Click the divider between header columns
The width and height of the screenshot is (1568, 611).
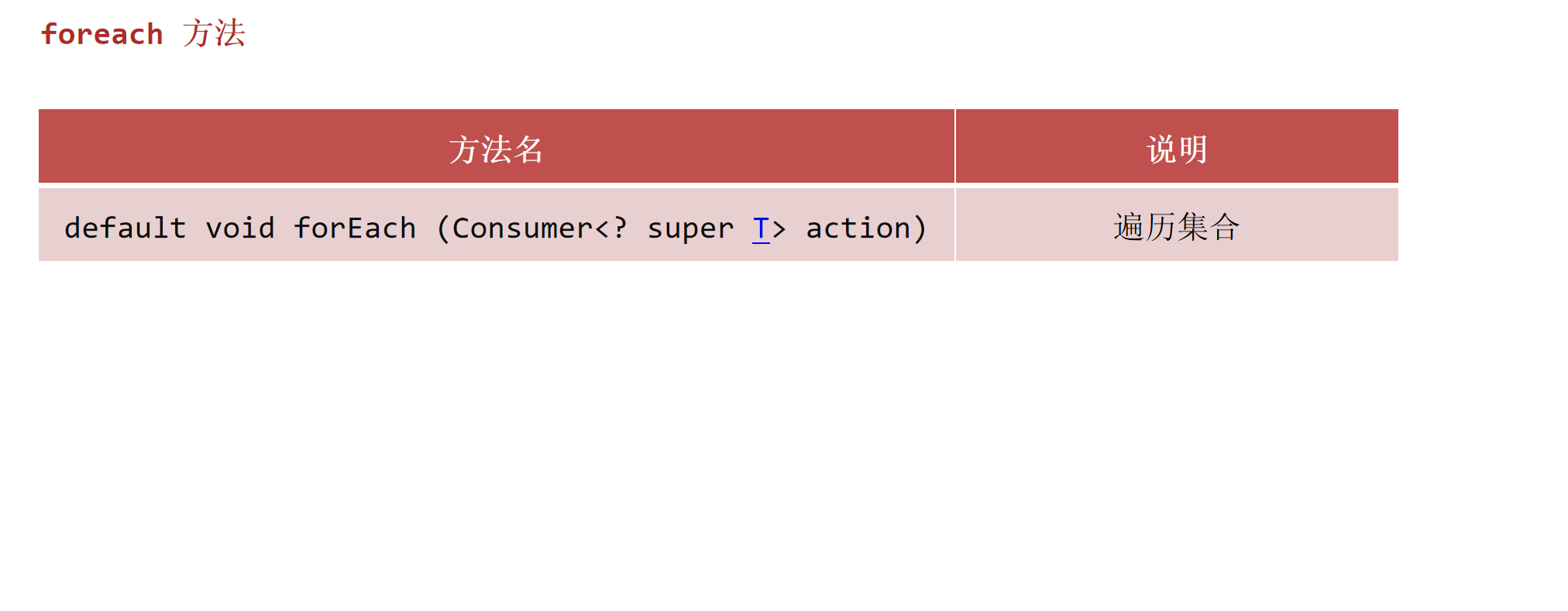click(955, 146)
